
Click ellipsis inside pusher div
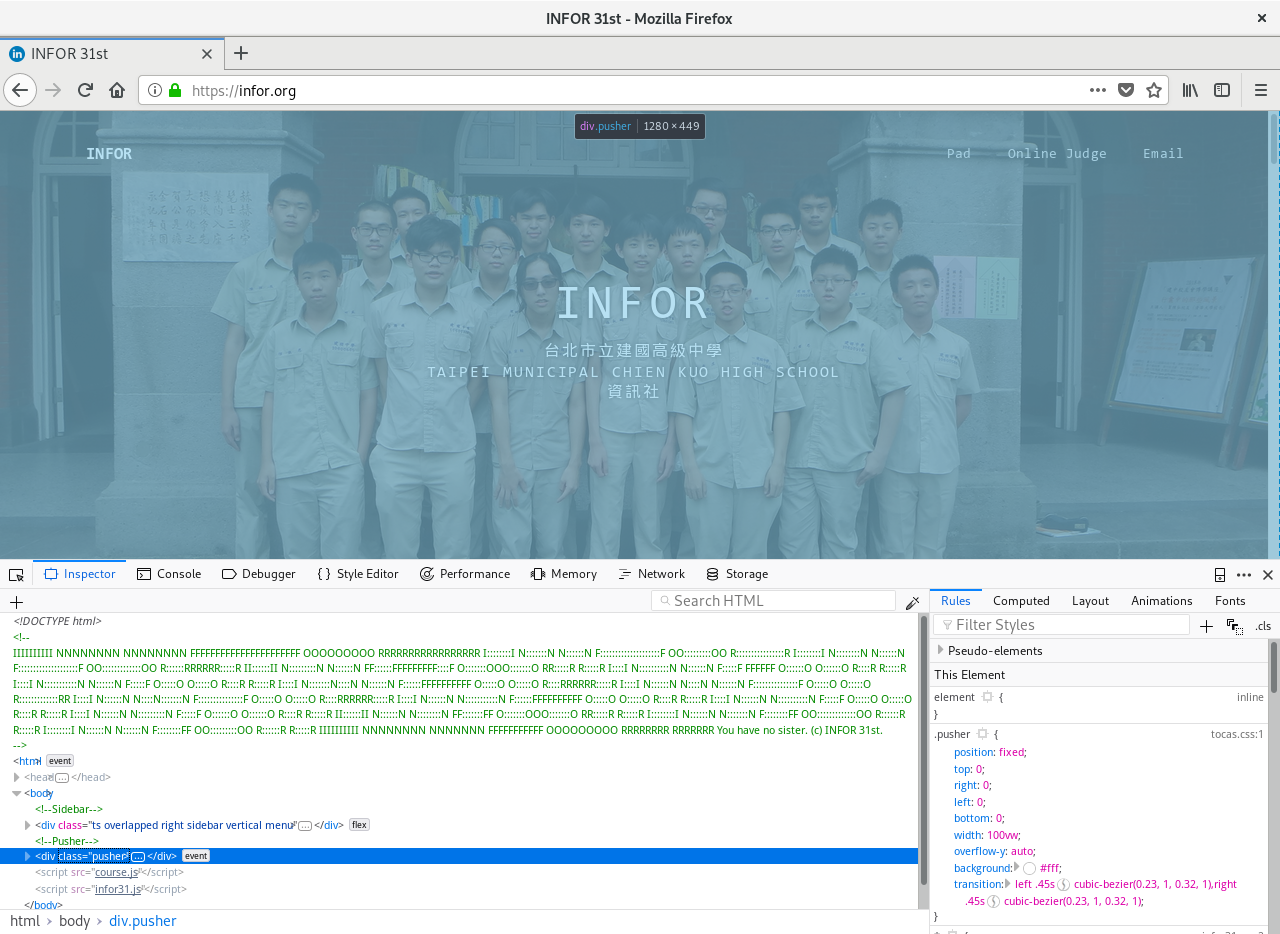pos(138,856)
